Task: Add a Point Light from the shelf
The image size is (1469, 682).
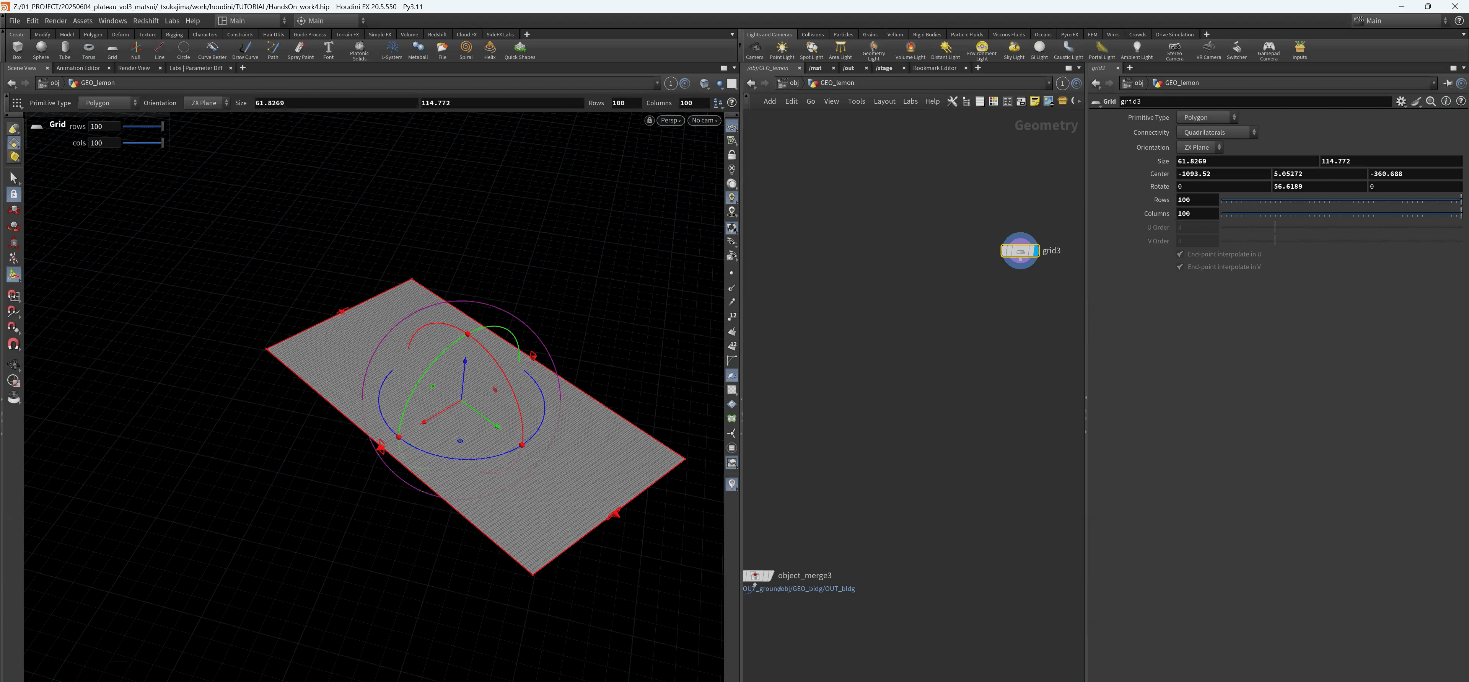Action: (x=782, y=49)
